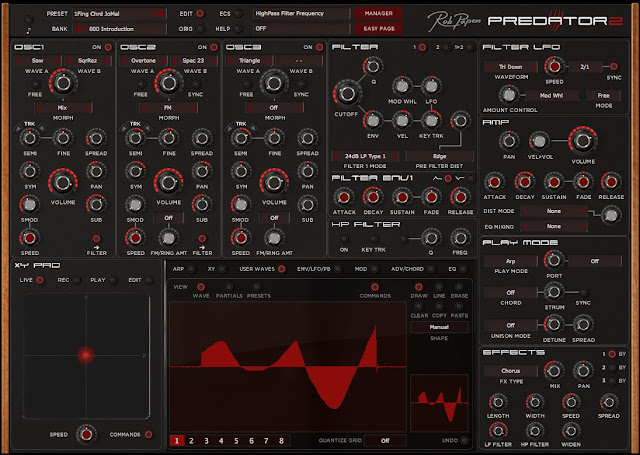
Task: Click the preset name field
Action: [119, 13]
